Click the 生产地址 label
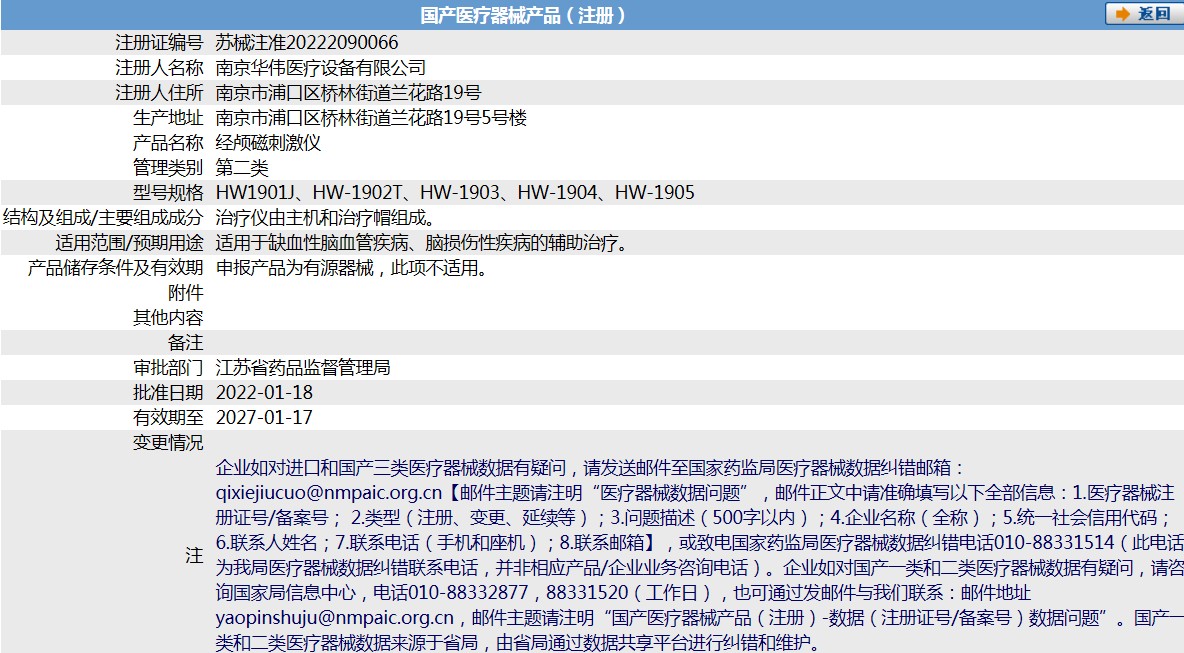The image size is (1184, 653). pyautogui.click(x=168, y=118)
